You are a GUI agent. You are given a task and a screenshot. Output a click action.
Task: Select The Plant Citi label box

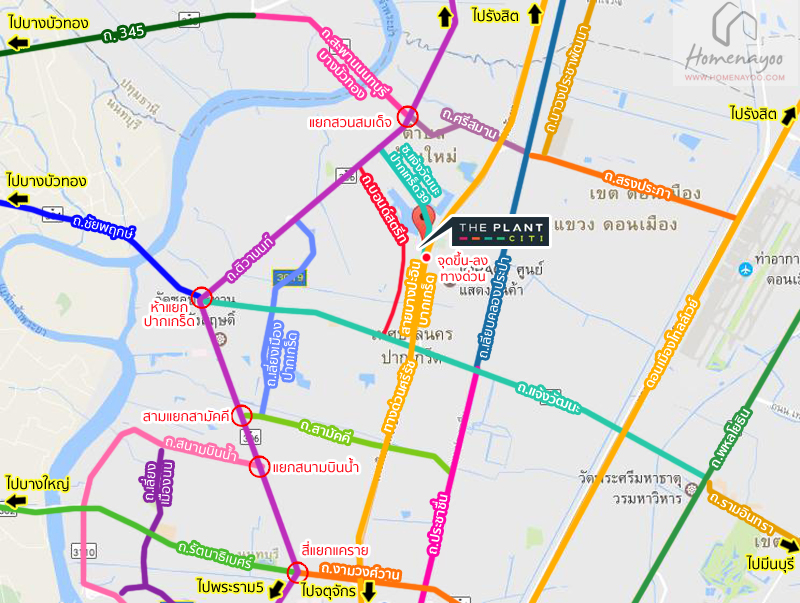[501, 232]
